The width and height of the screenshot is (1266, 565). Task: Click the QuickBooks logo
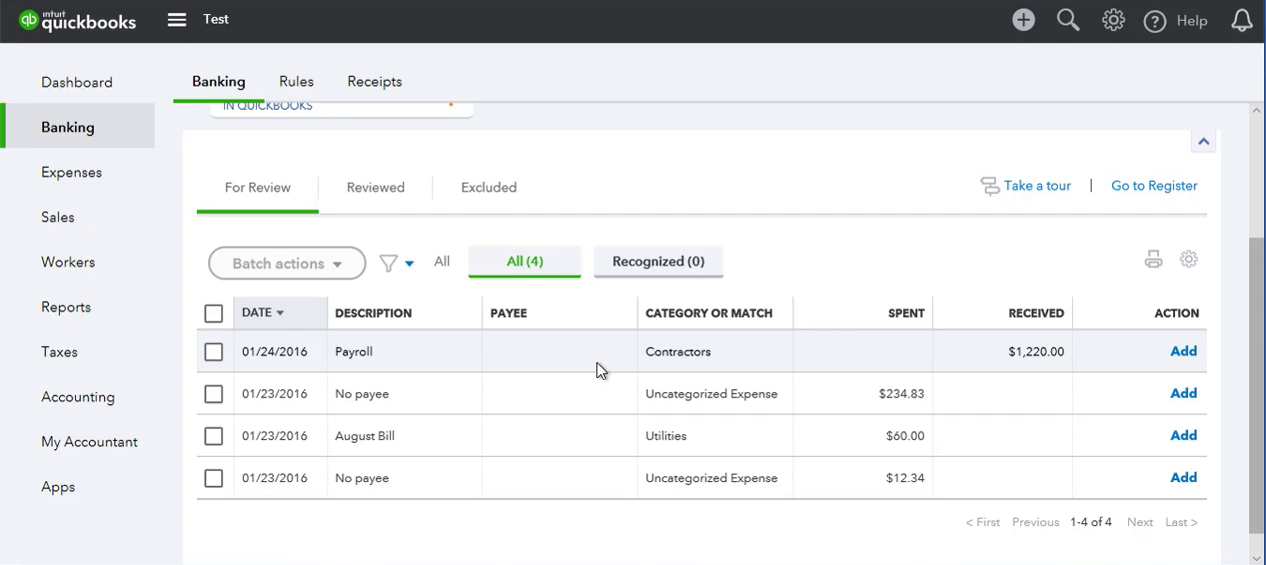(77, 20)
